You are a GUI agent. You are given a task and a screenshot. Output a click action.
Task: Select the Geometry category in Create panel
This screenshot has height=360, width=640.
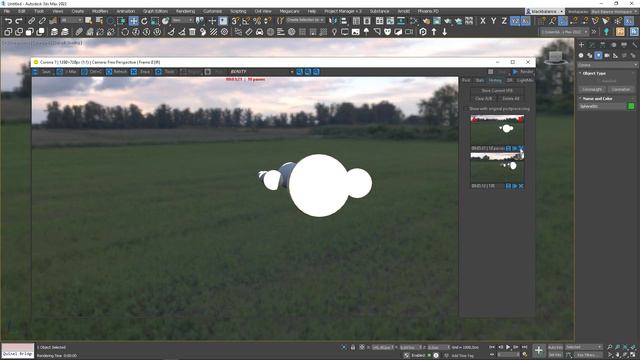click(x=581, y=55)
